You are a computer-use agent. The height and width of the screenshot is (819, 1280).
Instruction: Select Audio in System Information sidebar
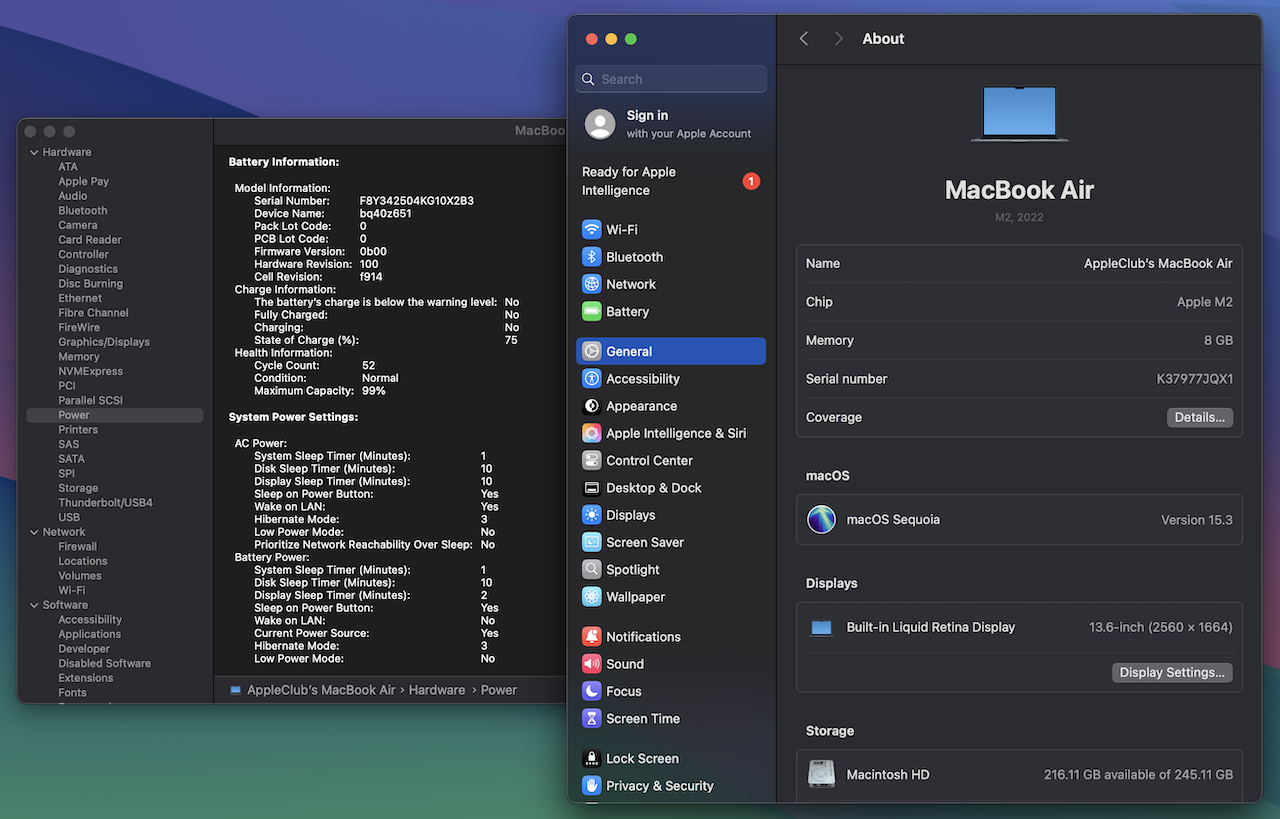73,196
